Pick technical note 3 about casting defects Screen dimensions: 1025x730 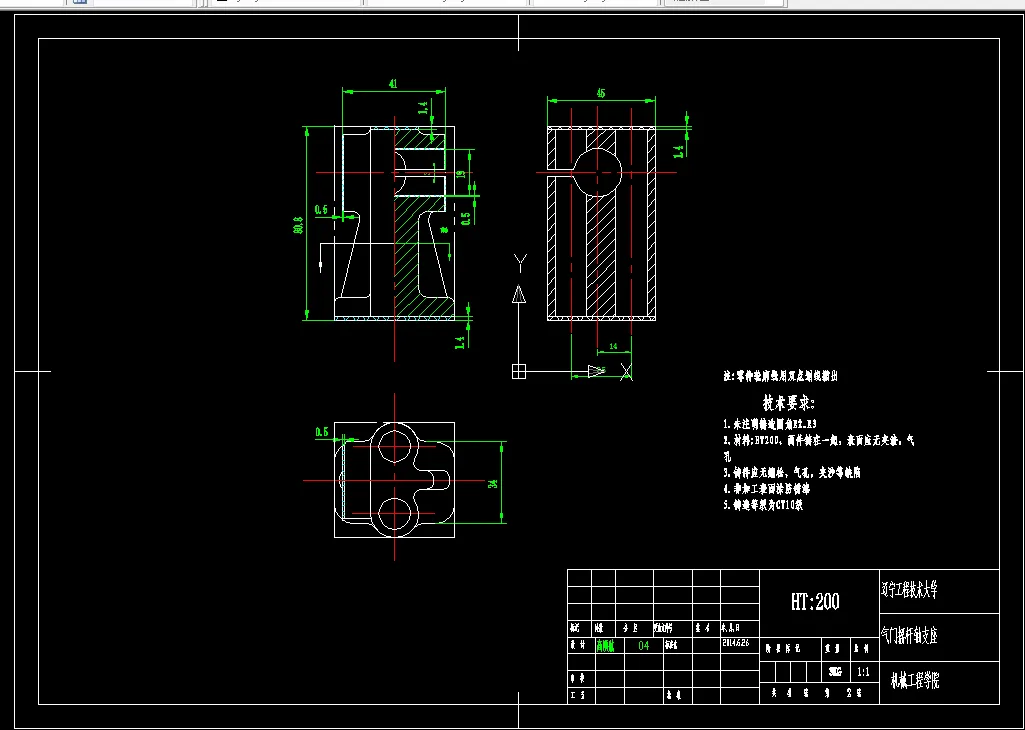point(792,472)
